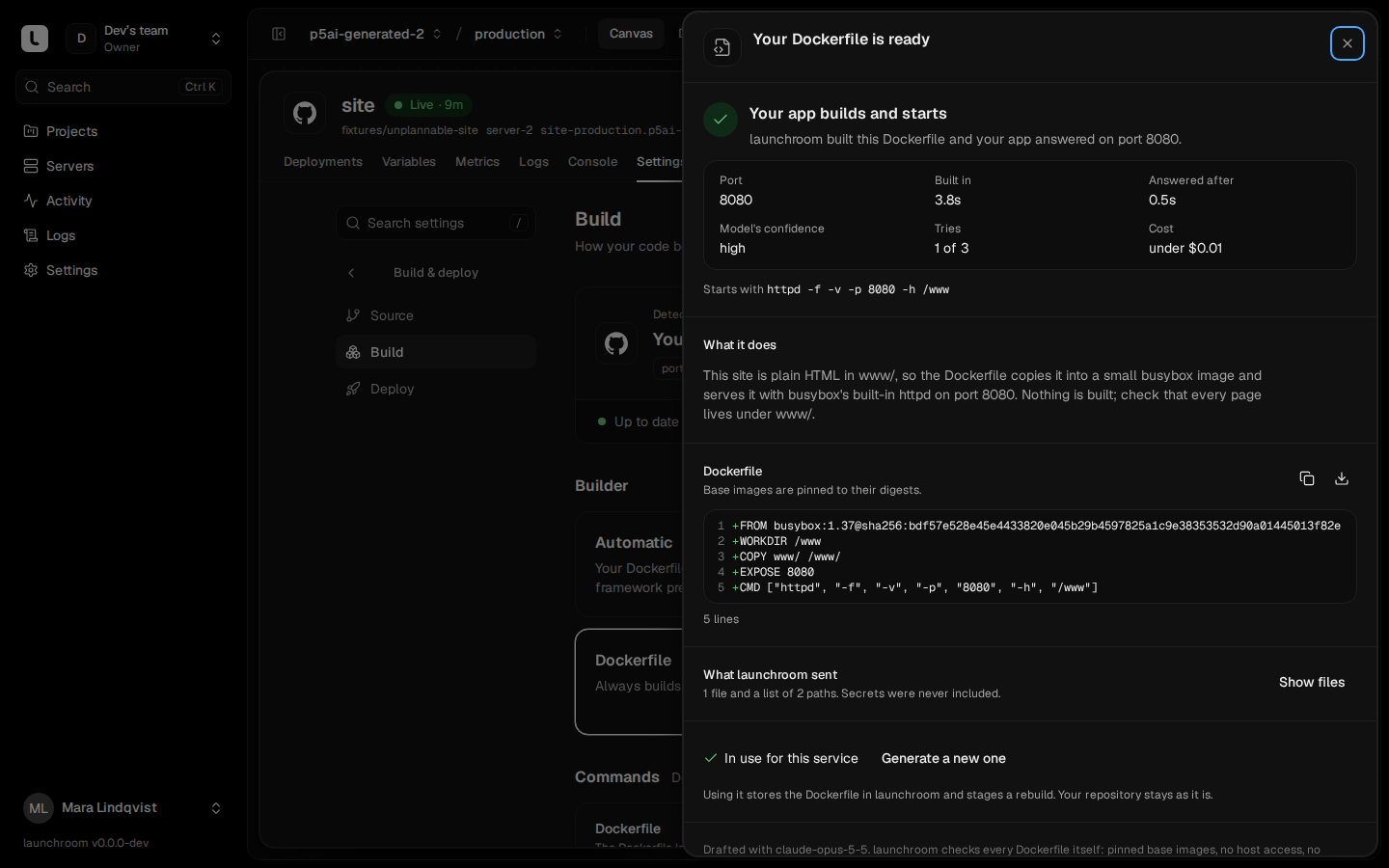Image resolution: width=1389 pixels, height=868 pixels.
Task: Open Servers in the sidebar
Action: pyautogui.click(x=123, y=166)
